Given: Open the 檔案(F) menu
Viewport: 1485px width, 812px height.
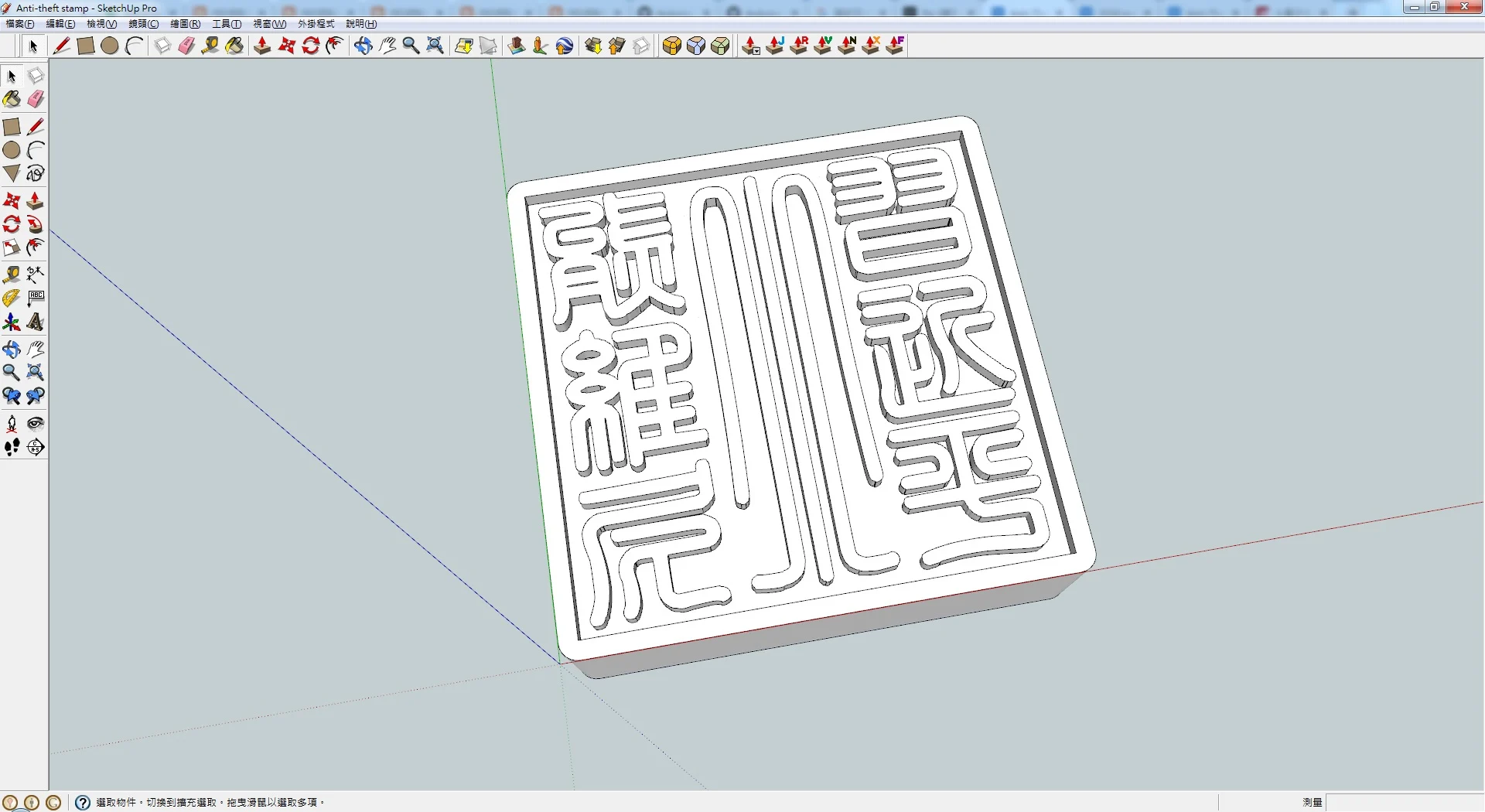Looking at the screenshot, I should click(20, 24).
